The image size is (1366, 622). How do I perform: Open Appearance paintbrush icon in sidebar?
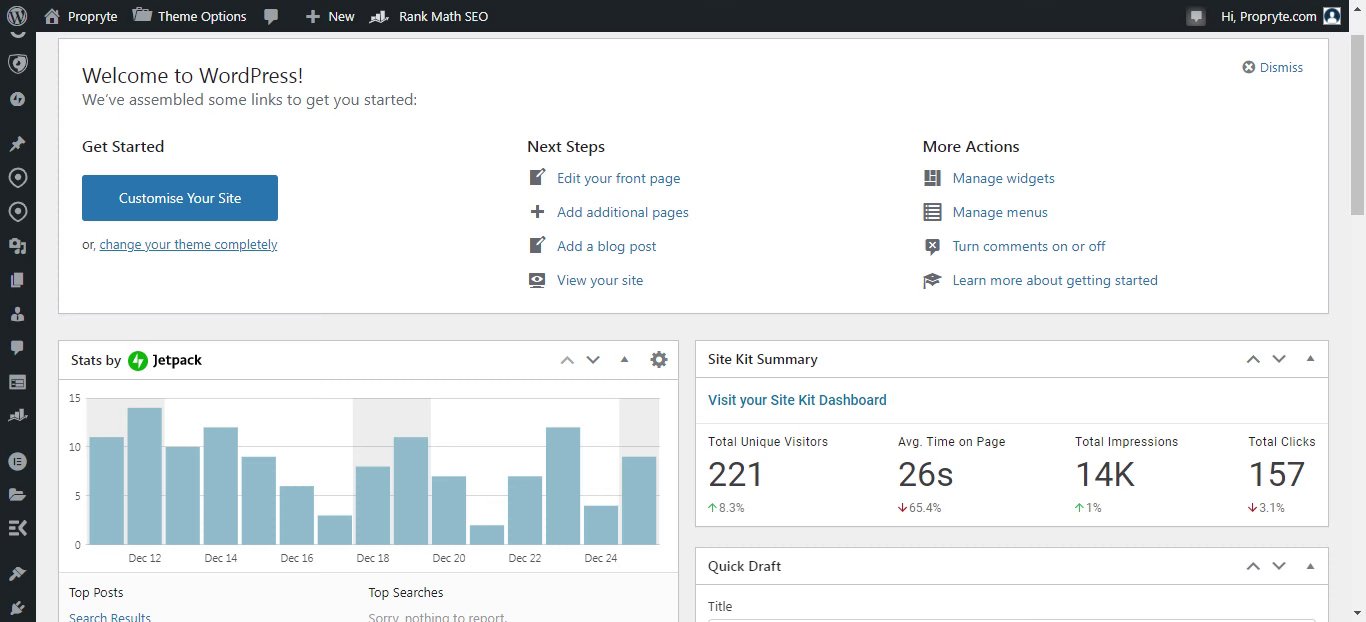pyautogui.click(x=17, y=574)
